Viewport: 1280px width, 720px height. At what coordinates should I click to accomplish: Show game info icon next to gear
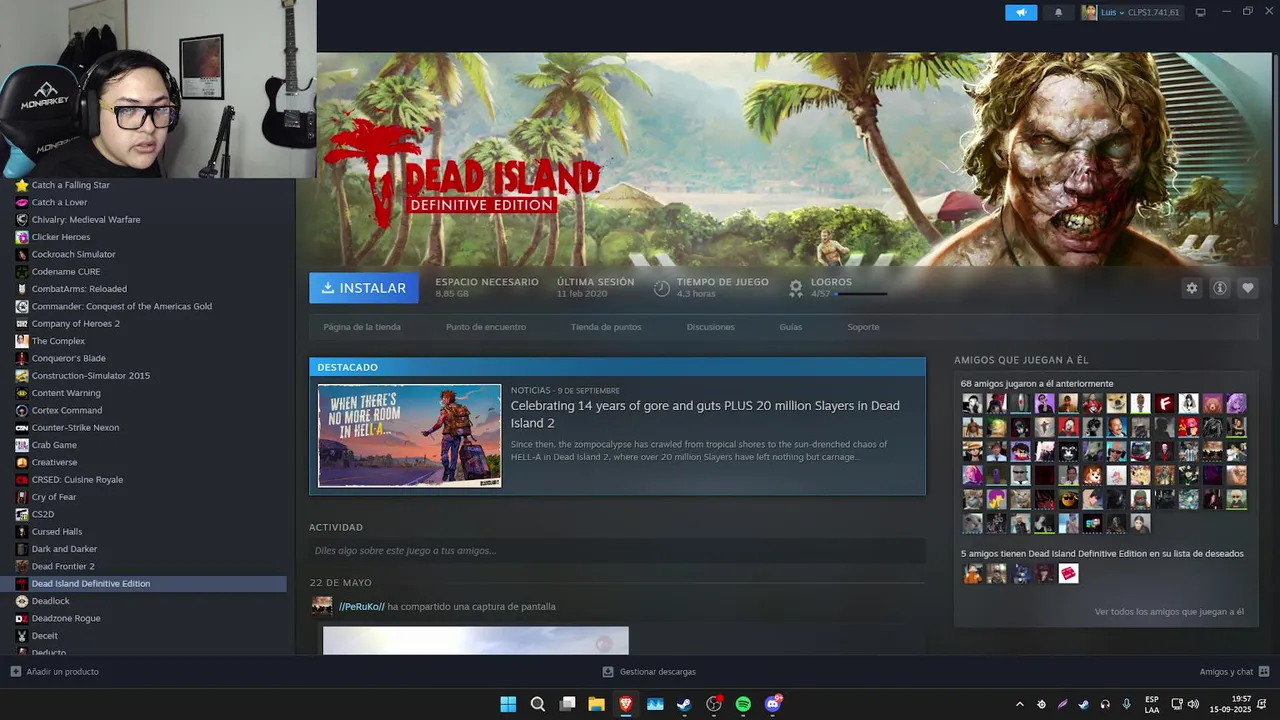(x=1220, y=288)
